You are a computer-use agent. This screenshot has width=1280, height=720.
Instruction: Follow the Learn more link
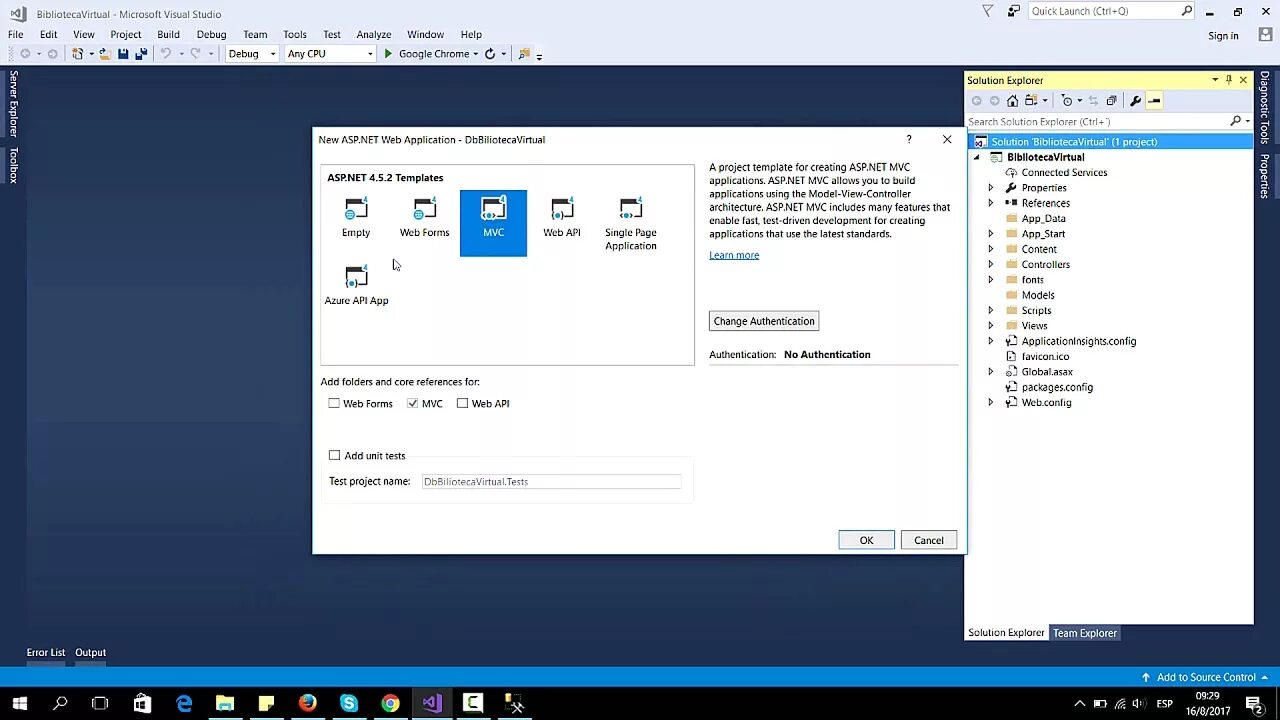click(x=734, y=255)
